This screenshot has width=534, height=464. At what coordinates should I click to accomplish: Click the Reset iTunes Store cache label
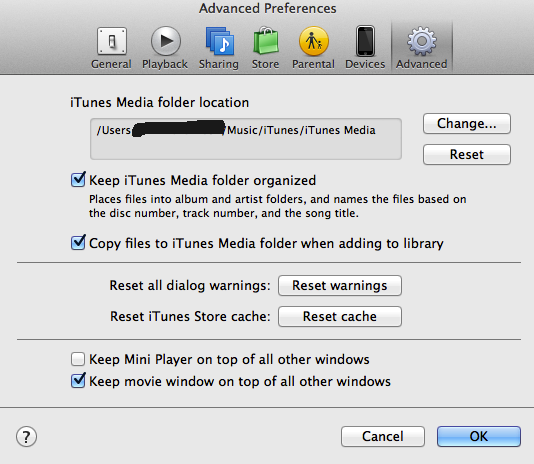pyautogui.click(x=190, y=316)
